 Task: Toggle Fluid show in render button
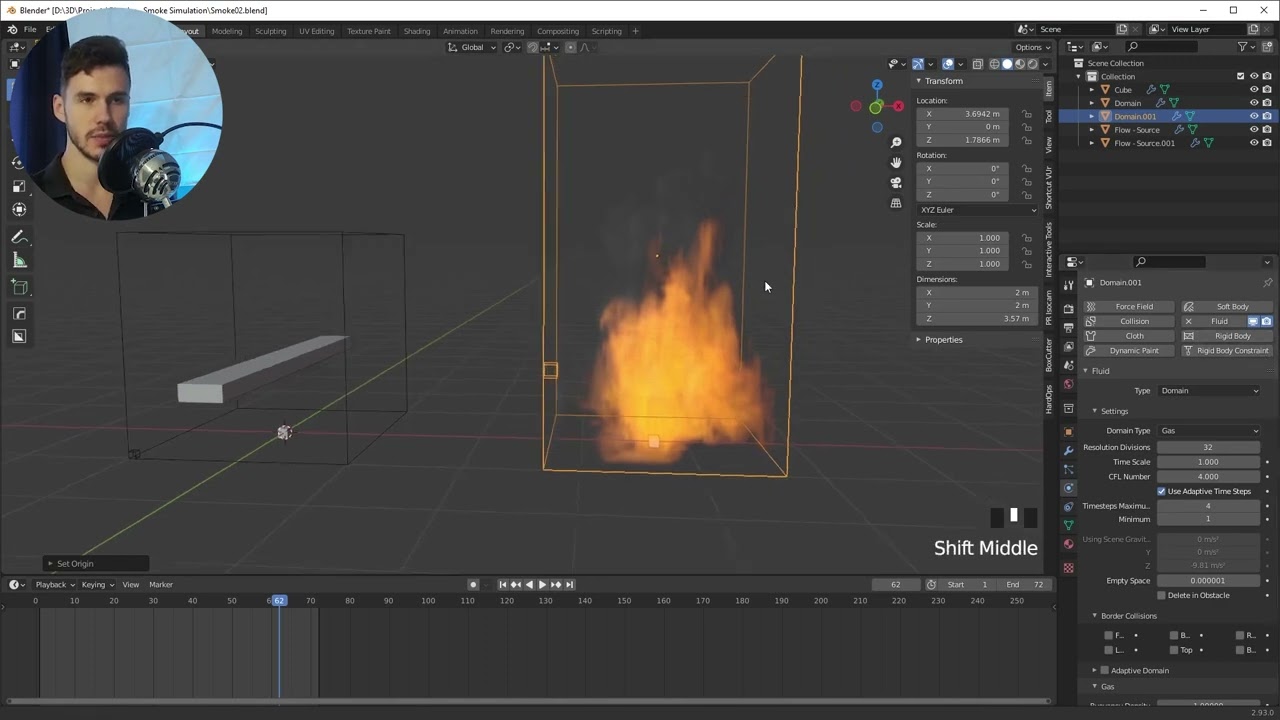[1266, 321]
